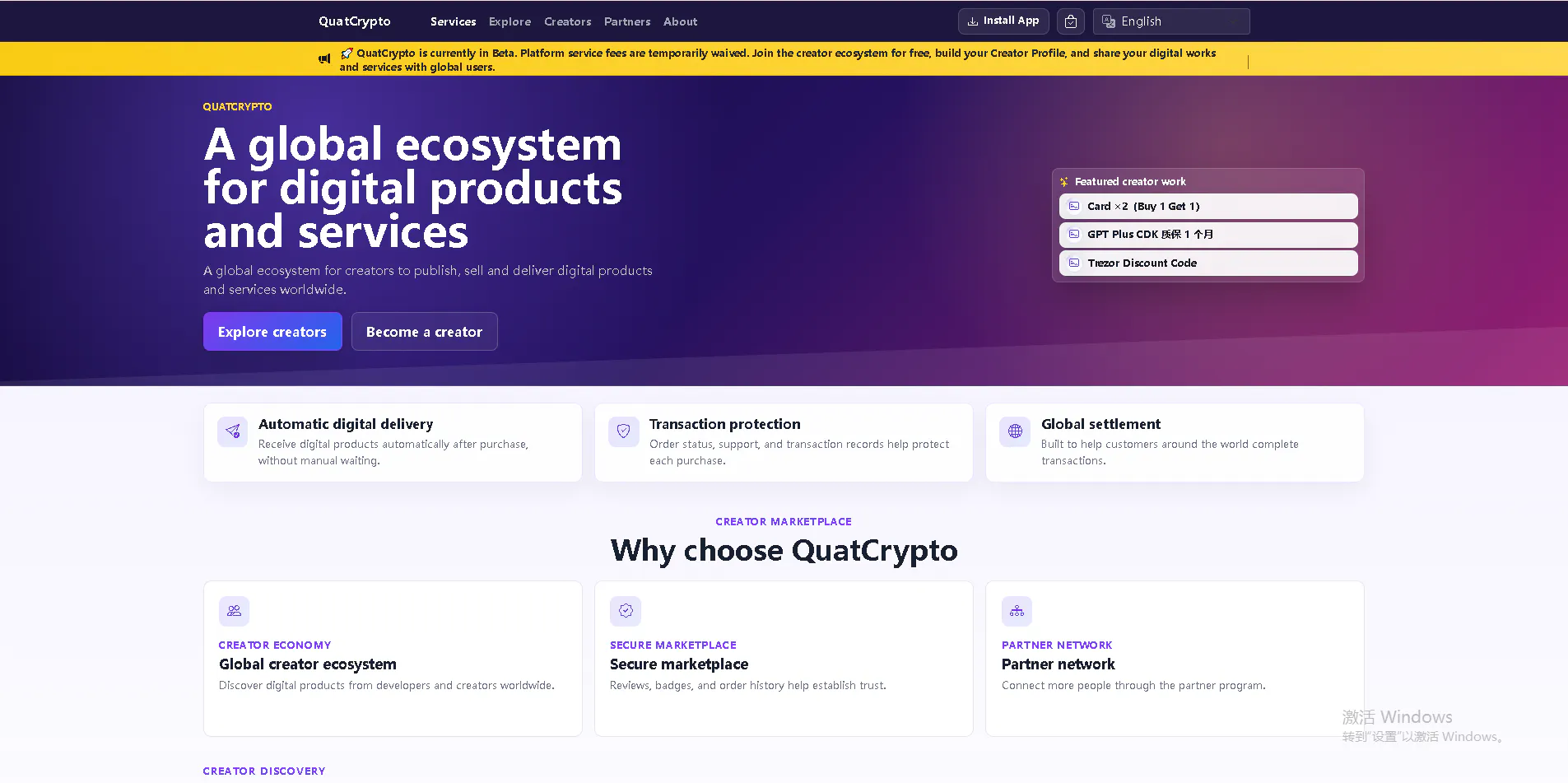Screen dimensions: 1568x783
Task: Click Discover digital products from developers description
Action: (387, 686)
